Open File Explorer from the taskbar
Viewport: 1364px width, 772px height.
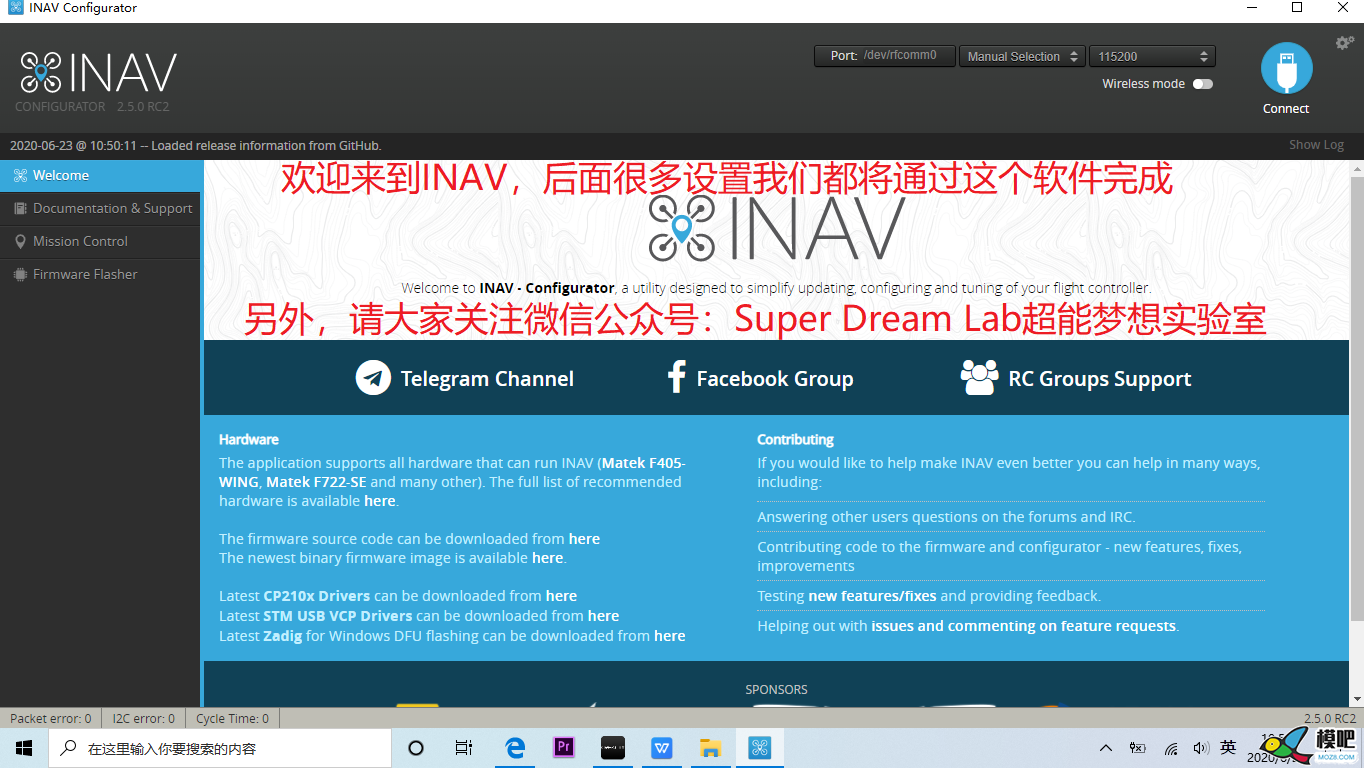(710, 748)
